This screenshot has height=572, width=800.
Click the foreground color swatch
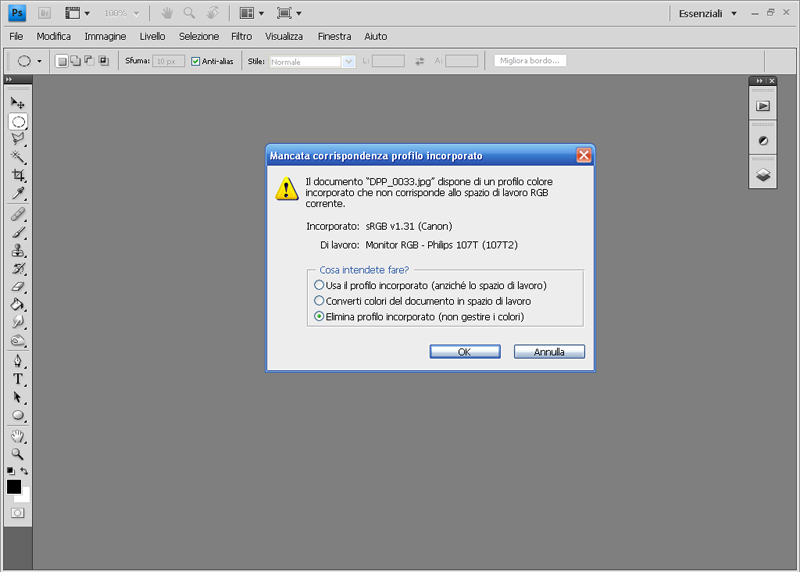click(x=14, y=487)
